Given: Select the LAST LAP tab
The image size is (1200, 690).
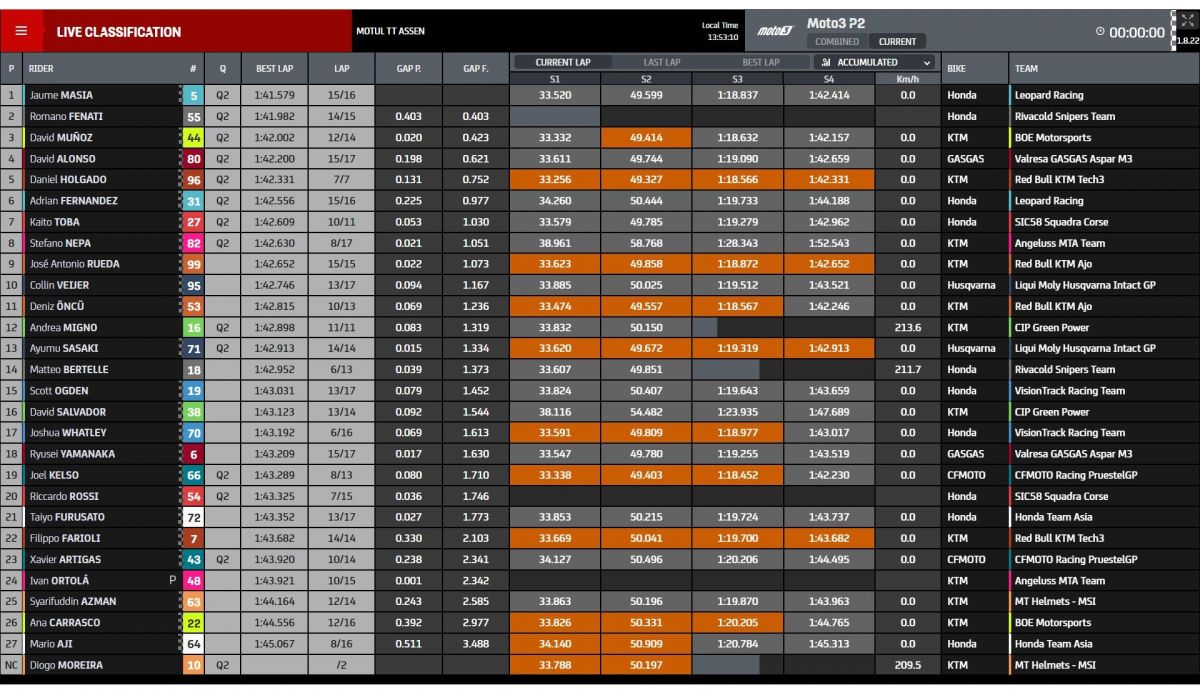Looking at the screenshot, I should [x=661, y=62].
